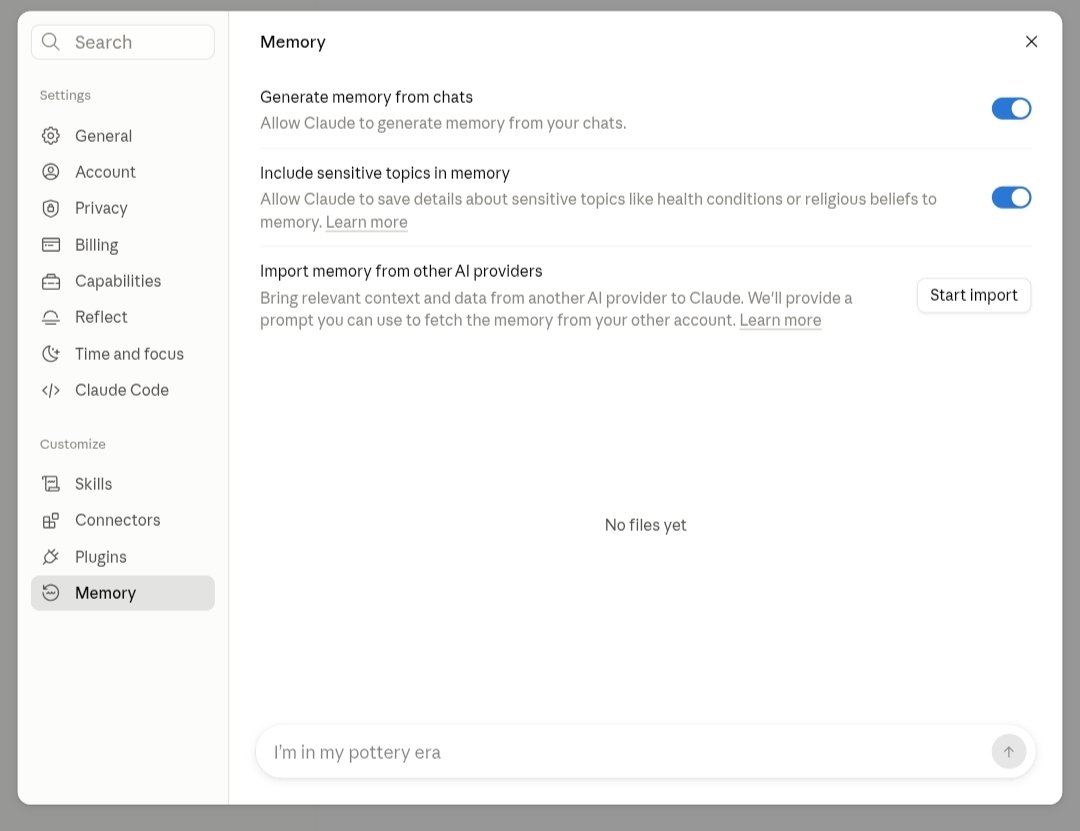Open Learn more link about sensitive topics
Viewport: 1080px width, 831px height.
pyautogui.click(x=366, y=222)
